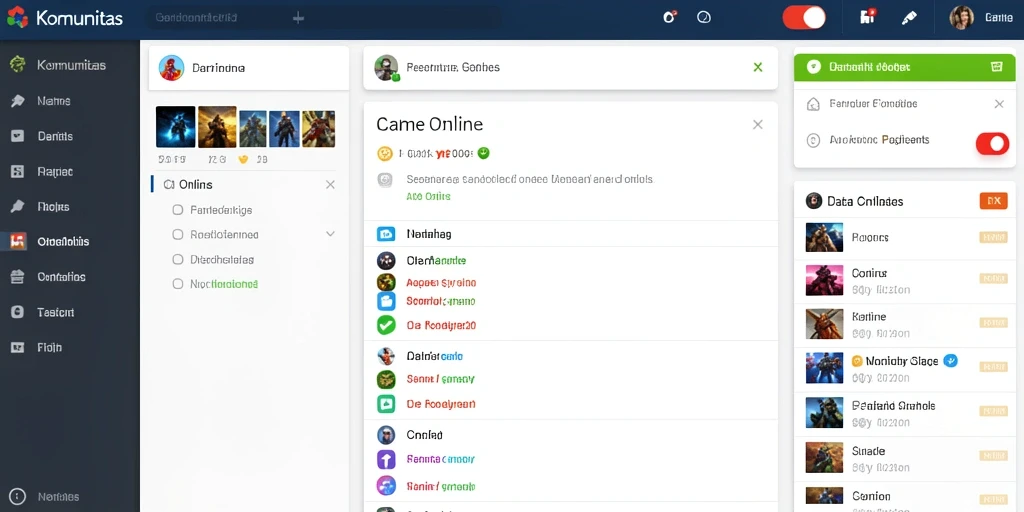This screenshot has height=512, width=1024.
Task: Select the Fantledakigs radio option
Action: (178, 210)
